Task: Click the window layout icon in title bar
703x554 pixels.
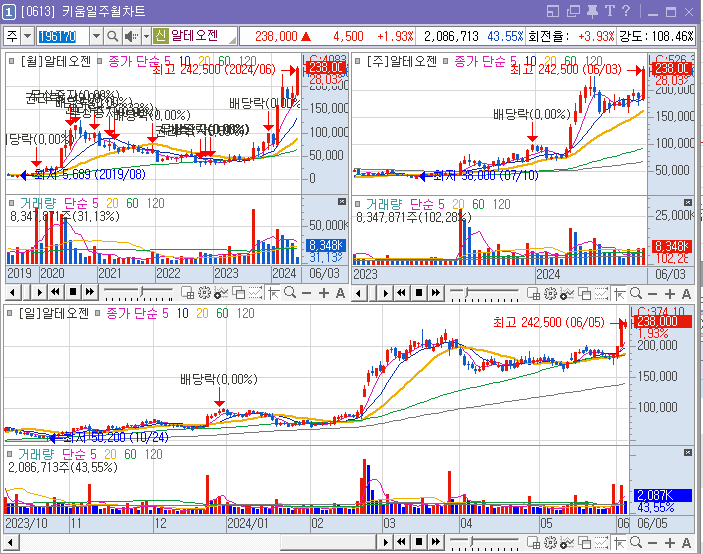Action: (553, 11)
